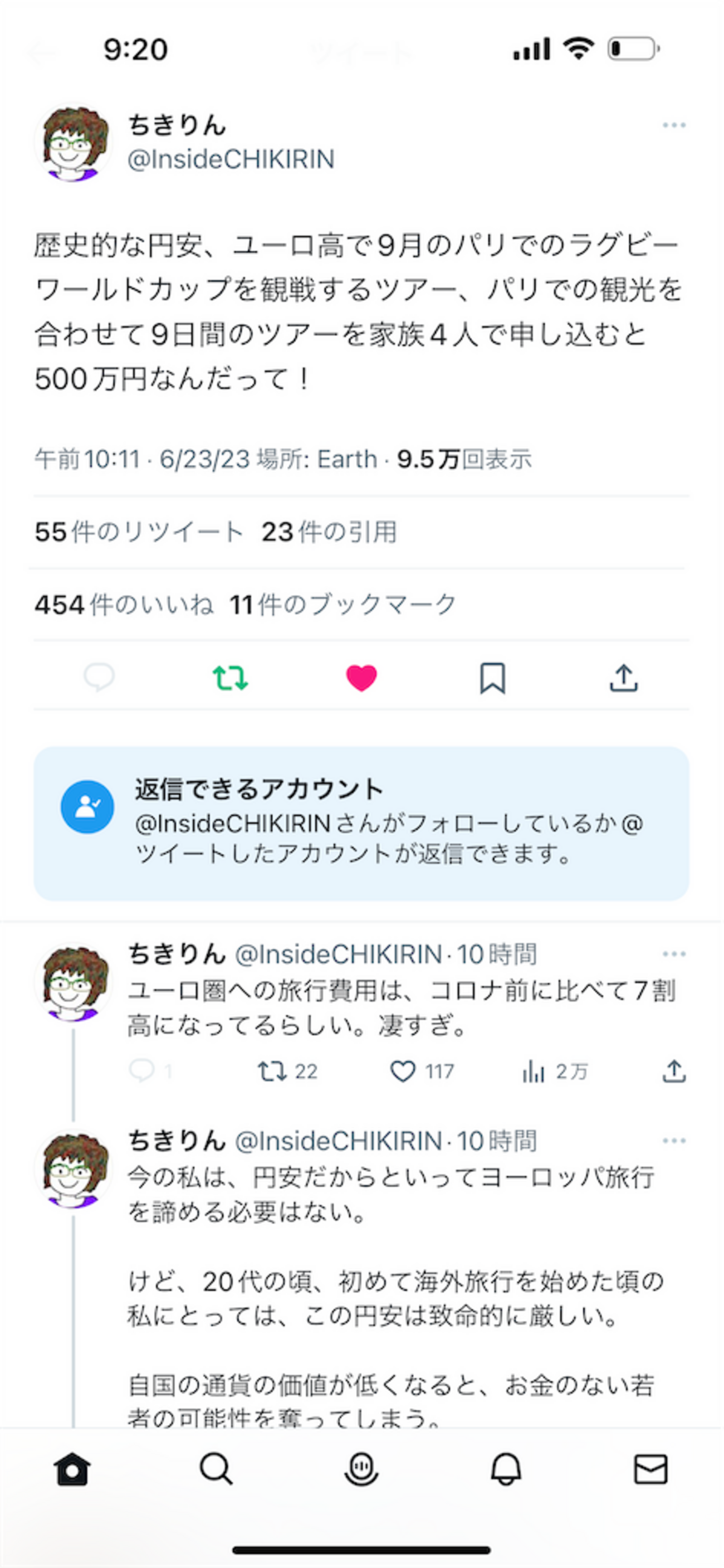
Task: Go to Home tab in bottom bar
Action: coord(72,1469)
